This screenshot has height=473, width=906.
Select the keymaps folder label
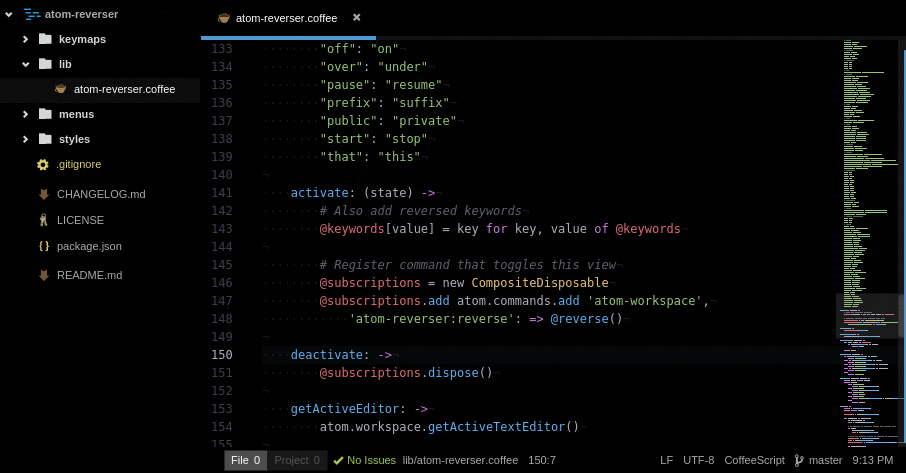coord(82,39)
